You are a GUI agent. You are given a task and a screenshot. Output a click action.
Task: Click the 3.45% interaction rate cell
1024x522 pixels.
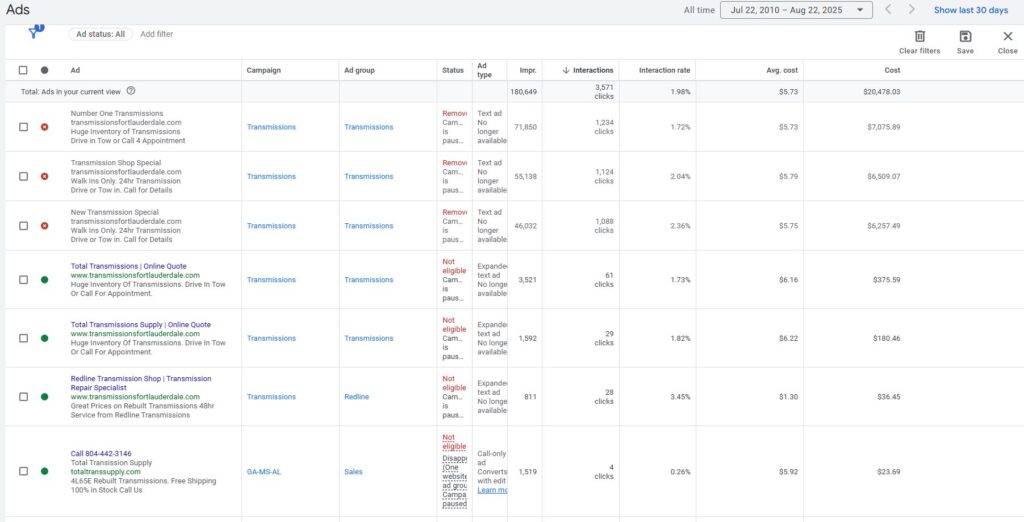click(x=680, y=397)
